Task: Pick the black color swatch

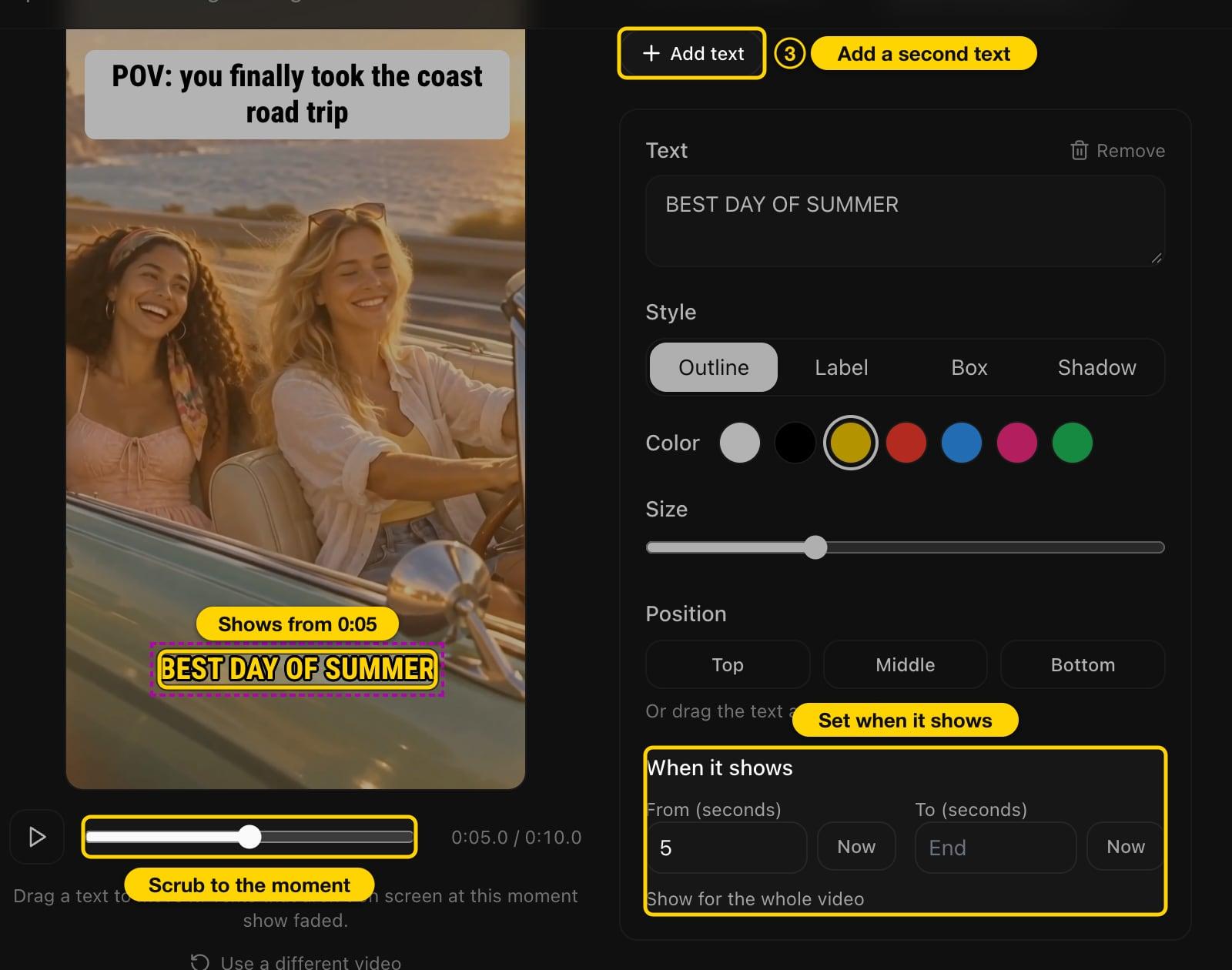Action: click(795, 443)
